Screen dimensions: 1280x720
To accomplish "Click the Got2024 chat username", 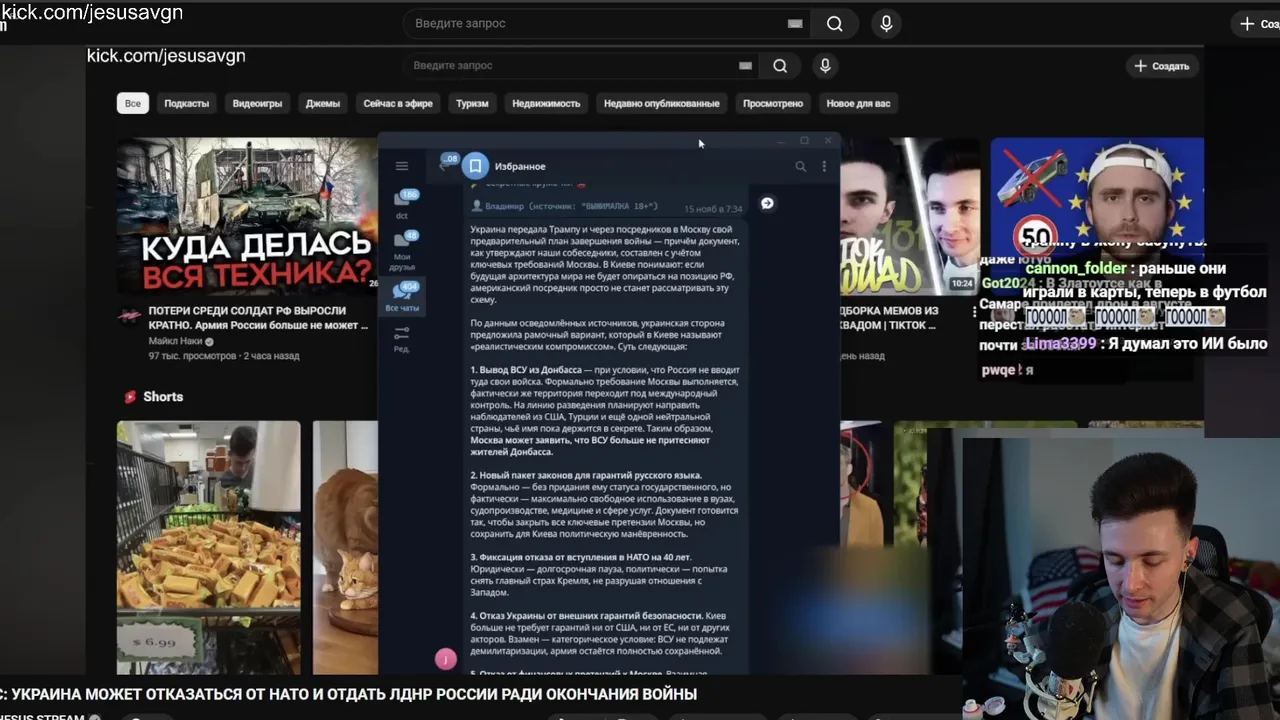I will 1007,283.
